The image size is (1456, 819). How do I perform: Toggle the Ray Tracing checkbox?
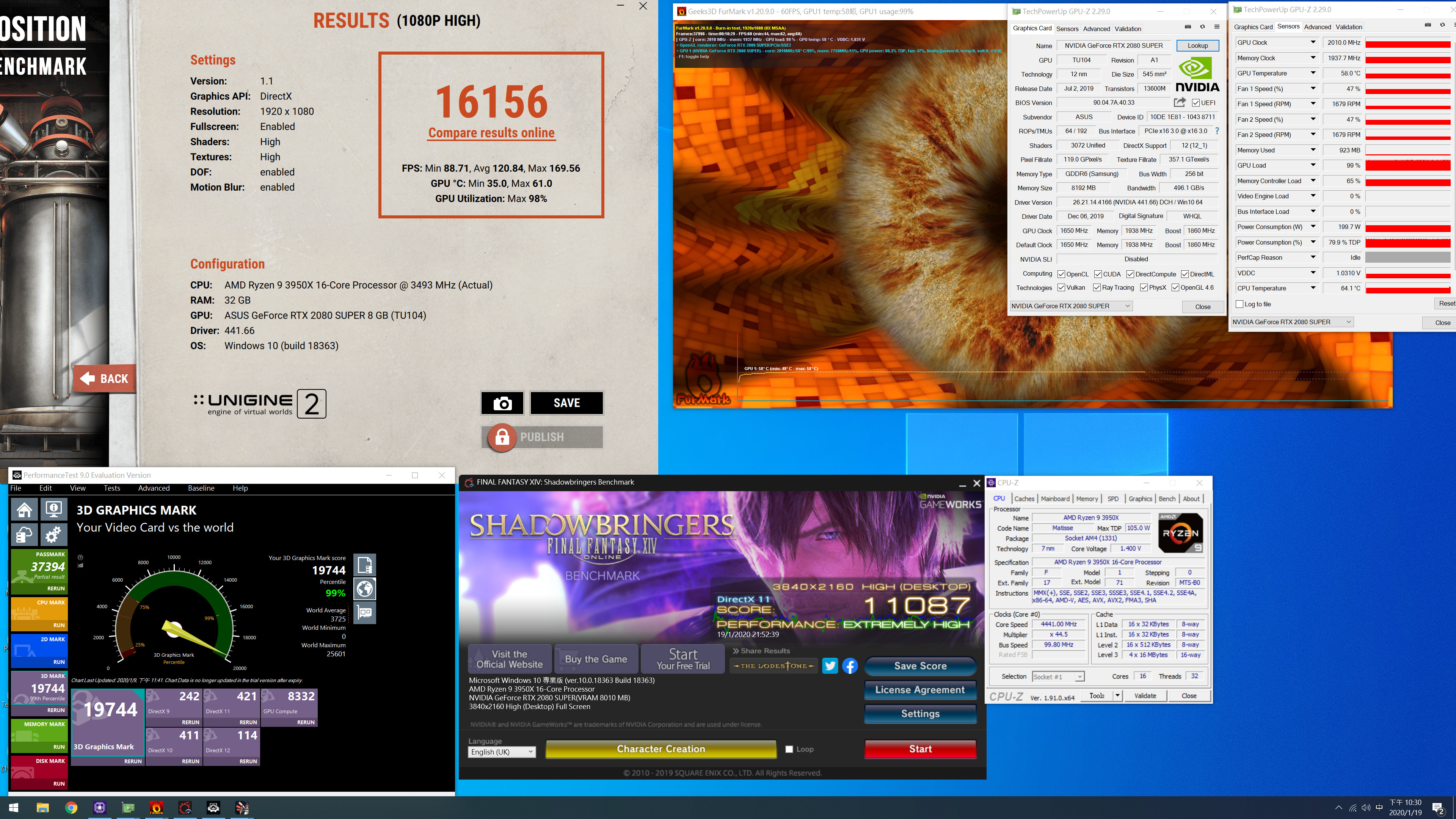point(1097,288)
